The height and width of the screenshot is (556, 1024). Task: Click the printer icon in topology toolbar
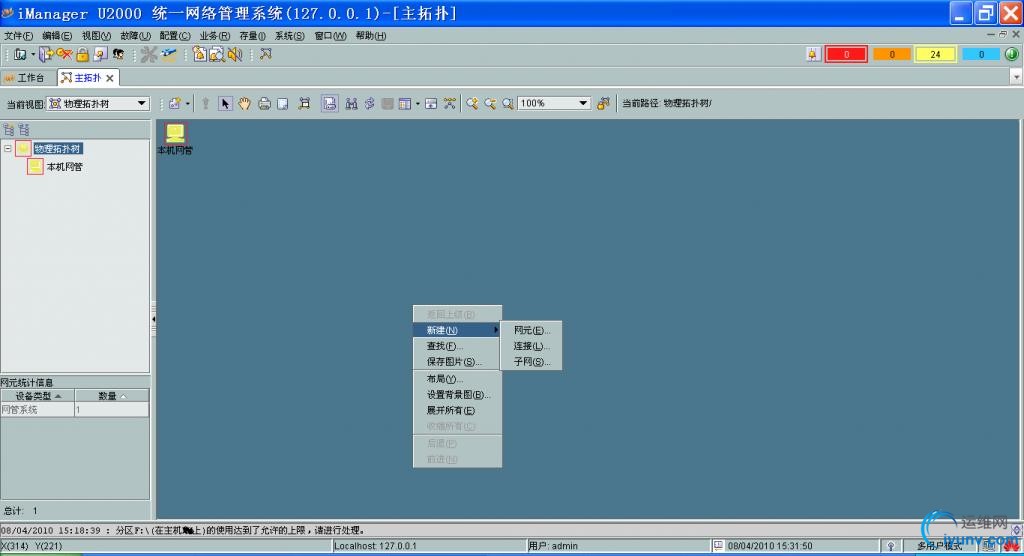coord(264,103)
